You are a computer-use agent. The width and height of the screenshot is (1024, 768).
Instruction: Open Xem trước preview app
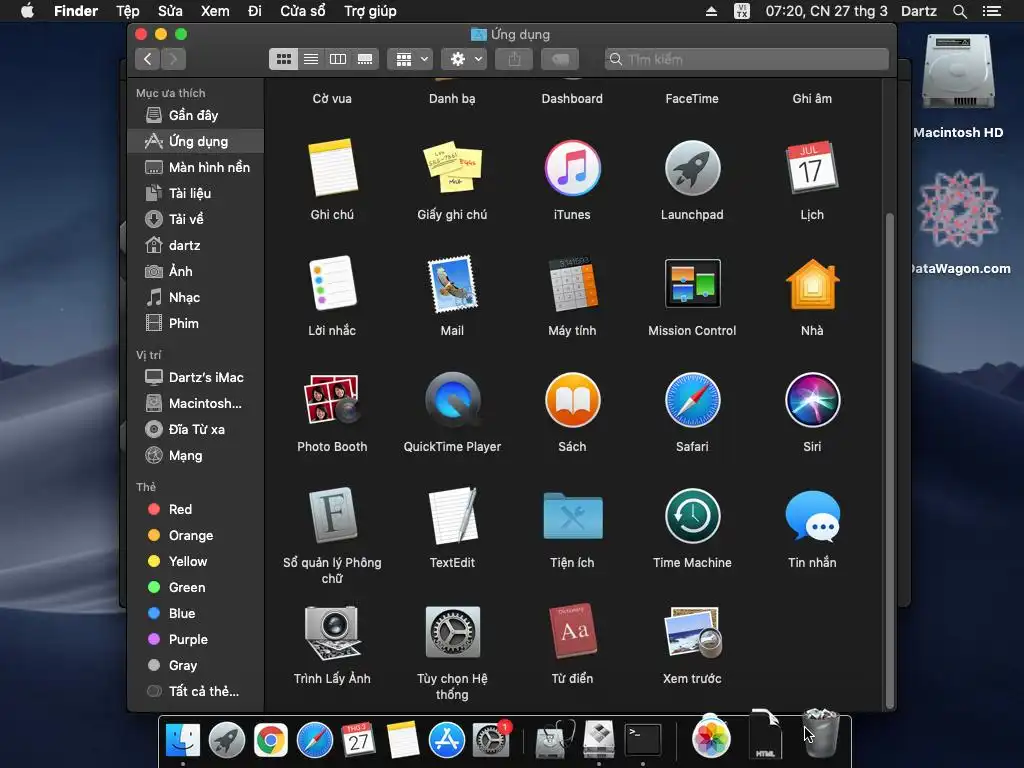tap(692, 632)
